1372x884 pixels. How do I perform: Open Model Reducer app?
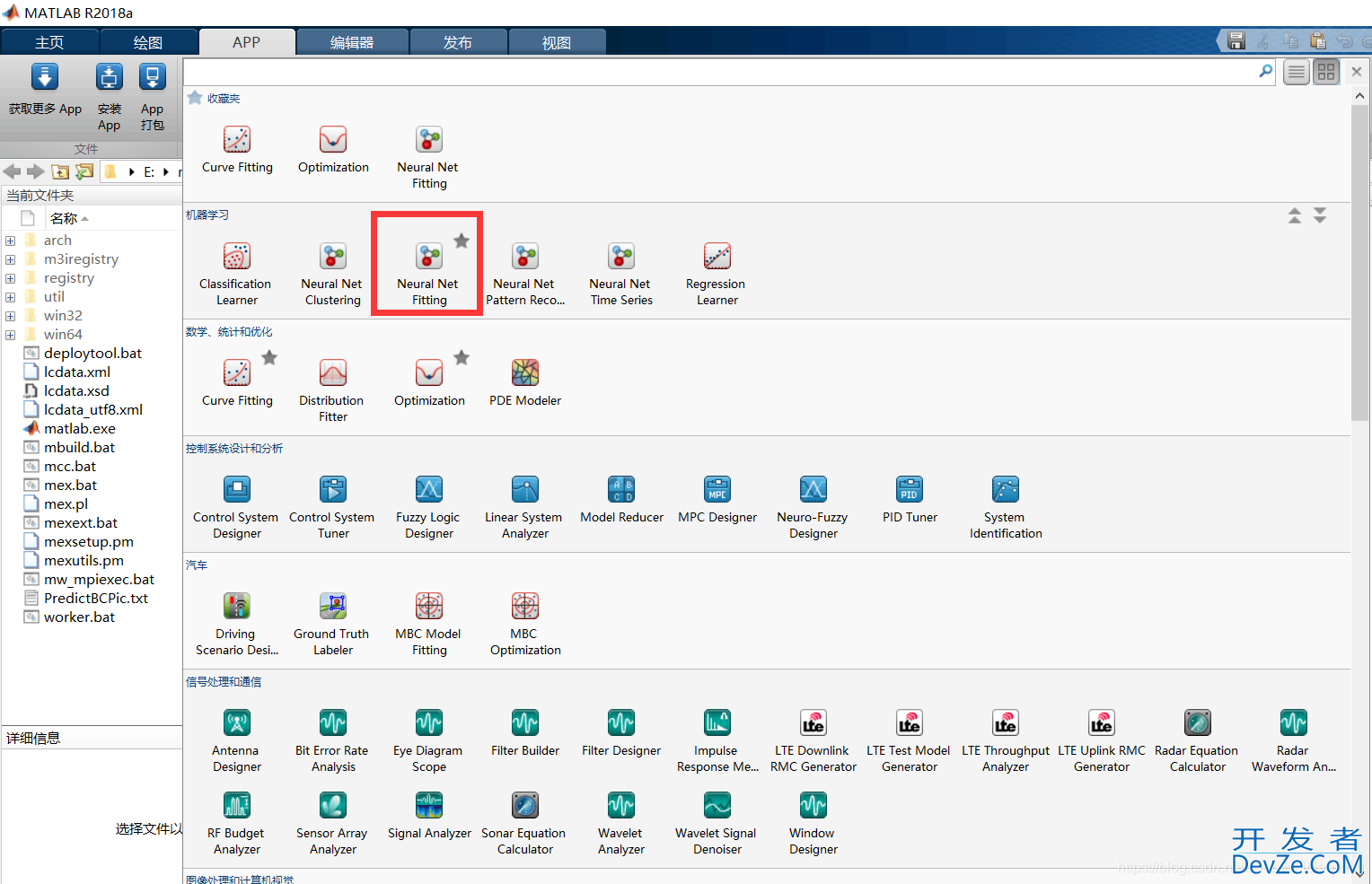[621, 499]
